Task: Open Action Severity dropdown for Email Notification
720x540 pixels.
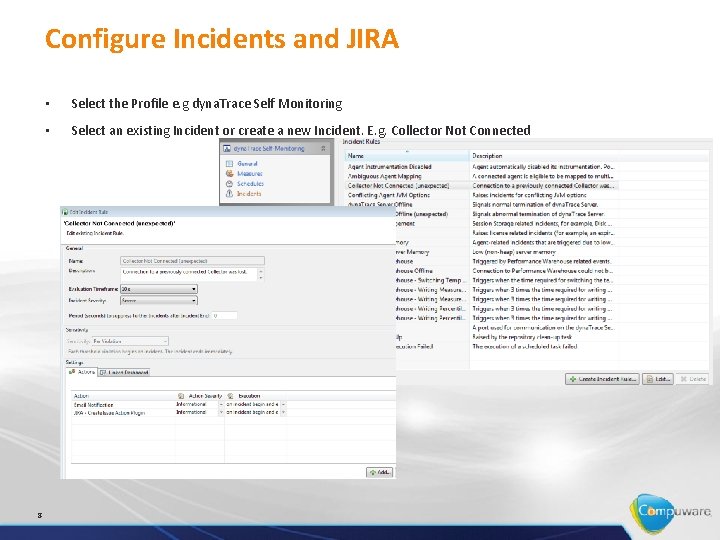Action: tap(221, 405)
